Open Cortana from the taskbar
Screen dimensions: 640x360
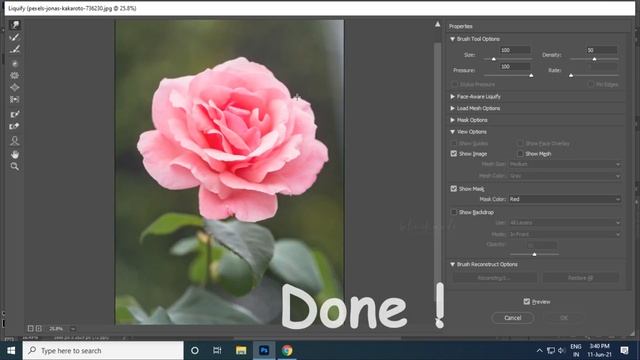click(x=195, y=350)
